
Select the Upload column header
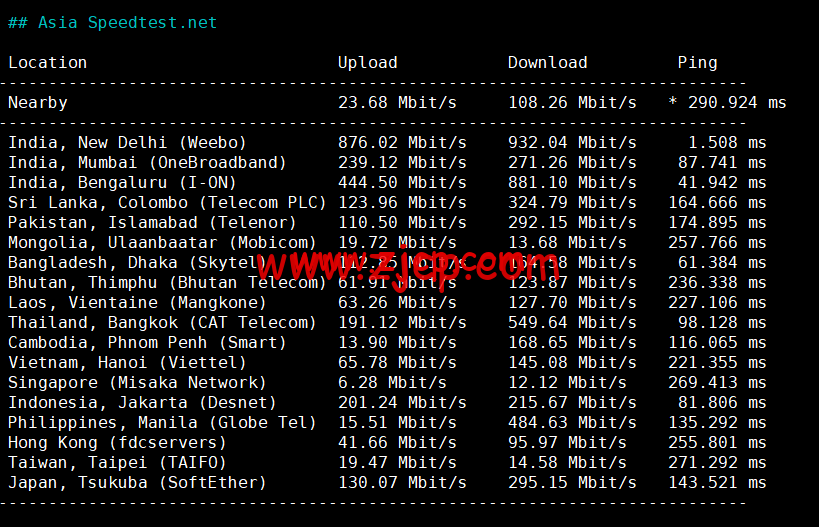368,63
